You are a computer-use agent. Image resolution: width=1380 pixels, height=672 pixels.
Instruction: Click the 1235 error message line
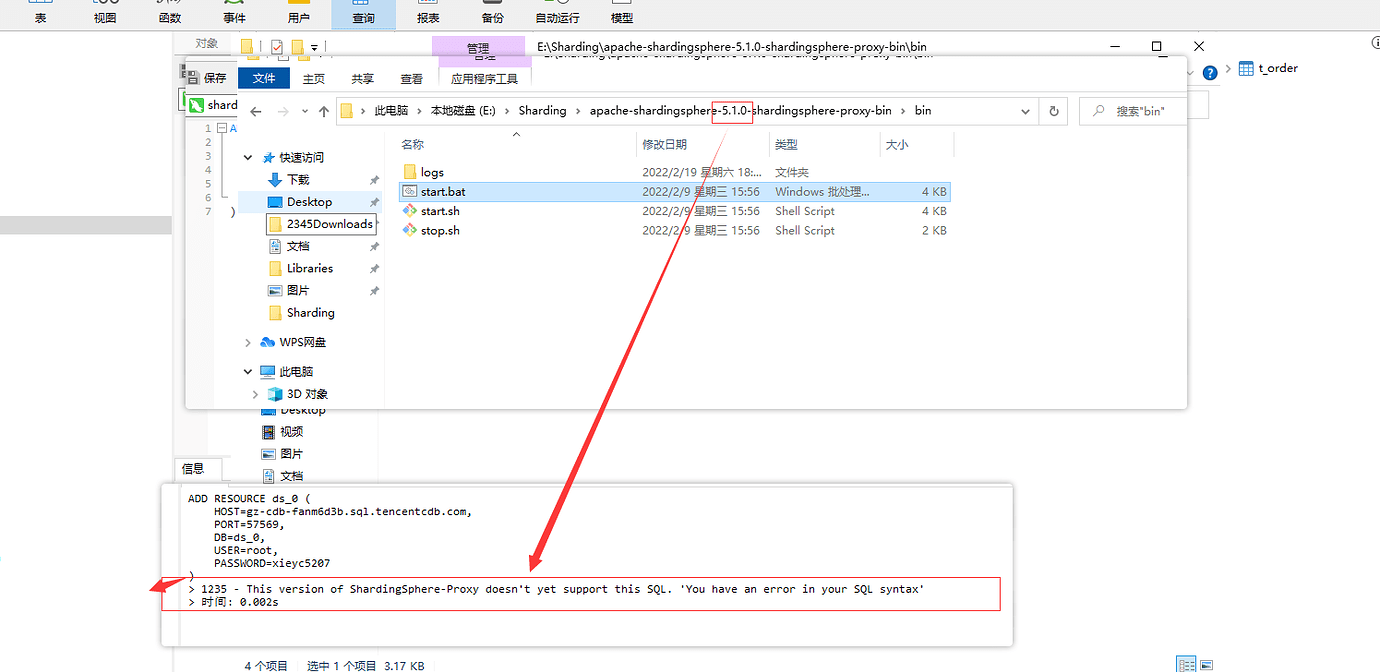555,589
